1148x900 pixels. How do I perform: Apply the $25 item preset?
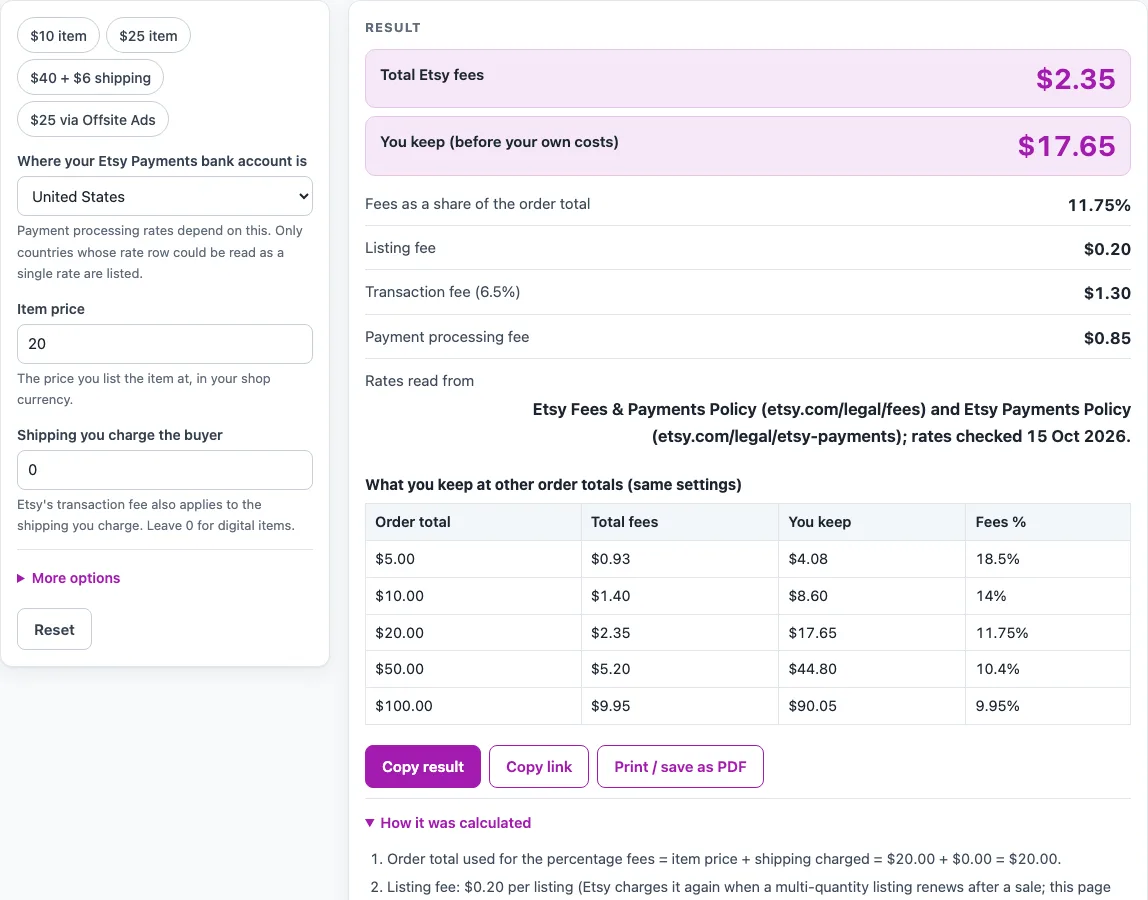coord(148,36)
